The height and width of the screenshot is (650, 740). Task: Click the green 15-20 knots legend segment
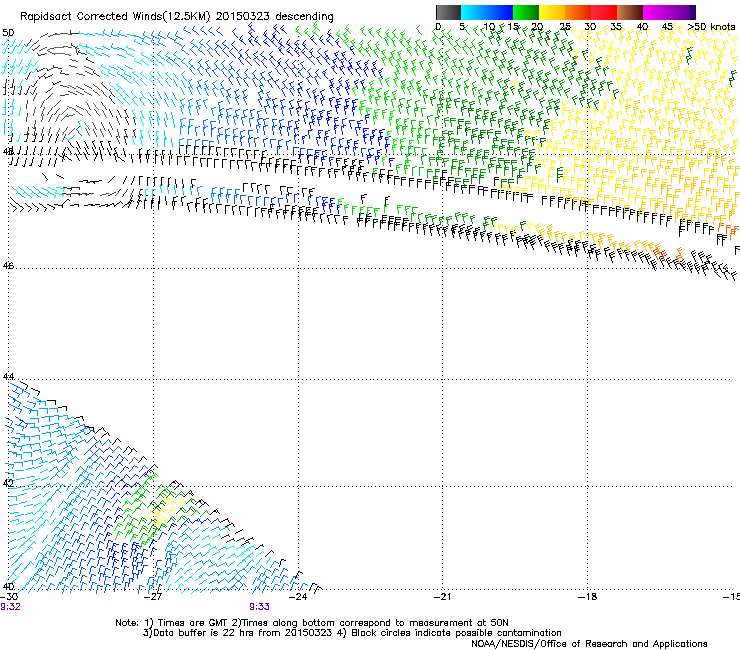(x=526, y=12)
